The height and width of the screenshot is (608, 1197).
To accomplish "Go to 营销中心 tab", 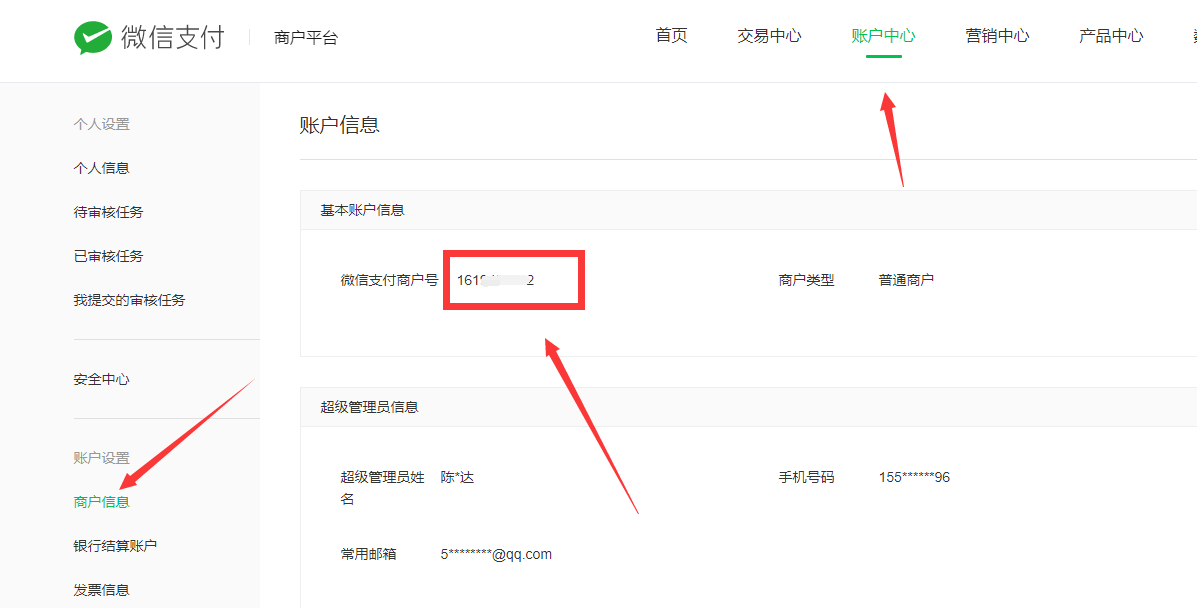I will pos(997,36).
